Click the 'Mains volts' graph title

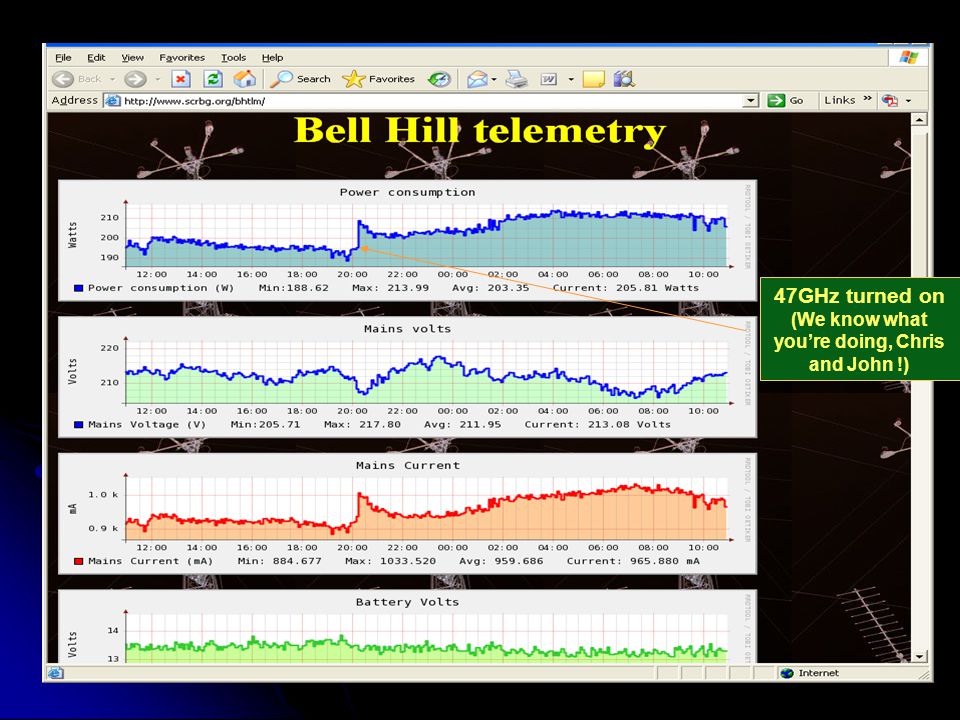coord(408,329)
